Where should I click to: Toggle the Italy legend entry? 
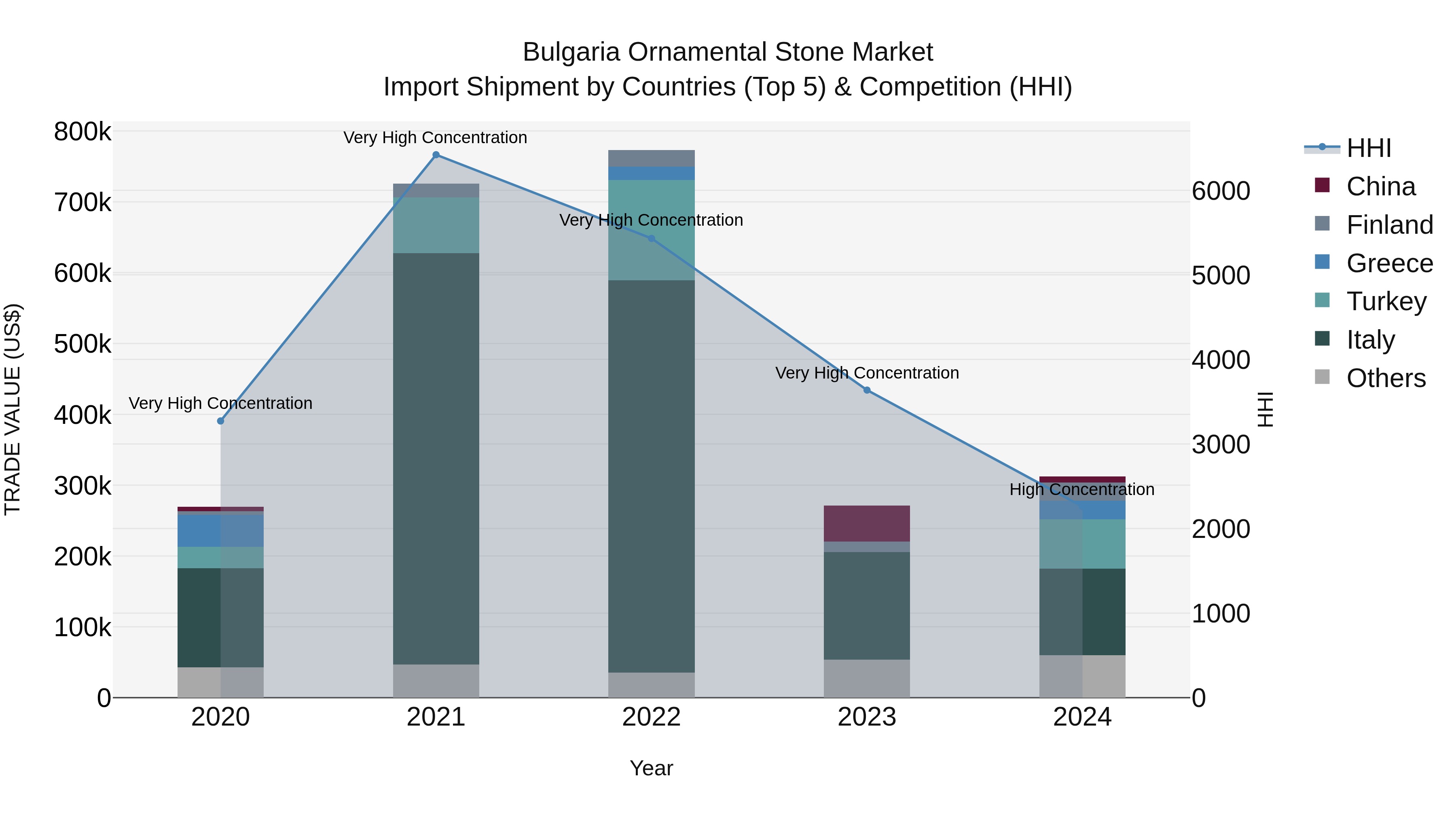[x=1355, y=339]
